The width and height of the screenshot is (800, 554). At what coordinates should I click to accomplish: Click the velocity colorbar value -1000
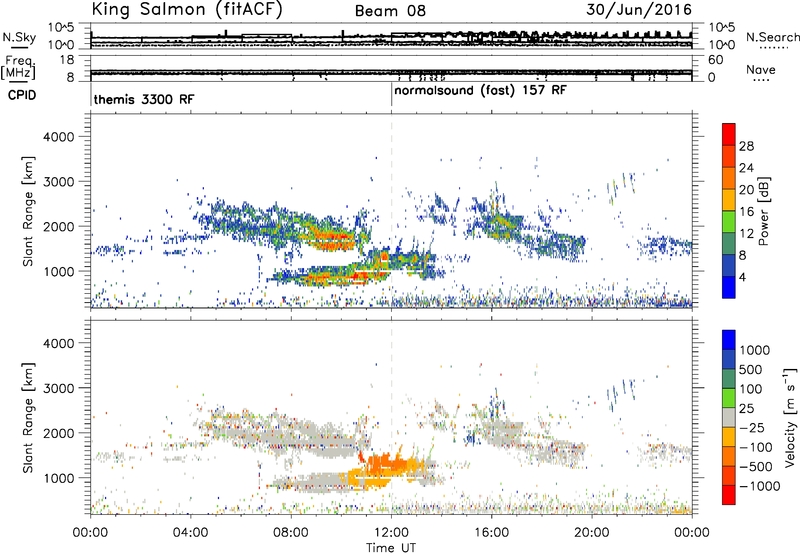[759, 486]
